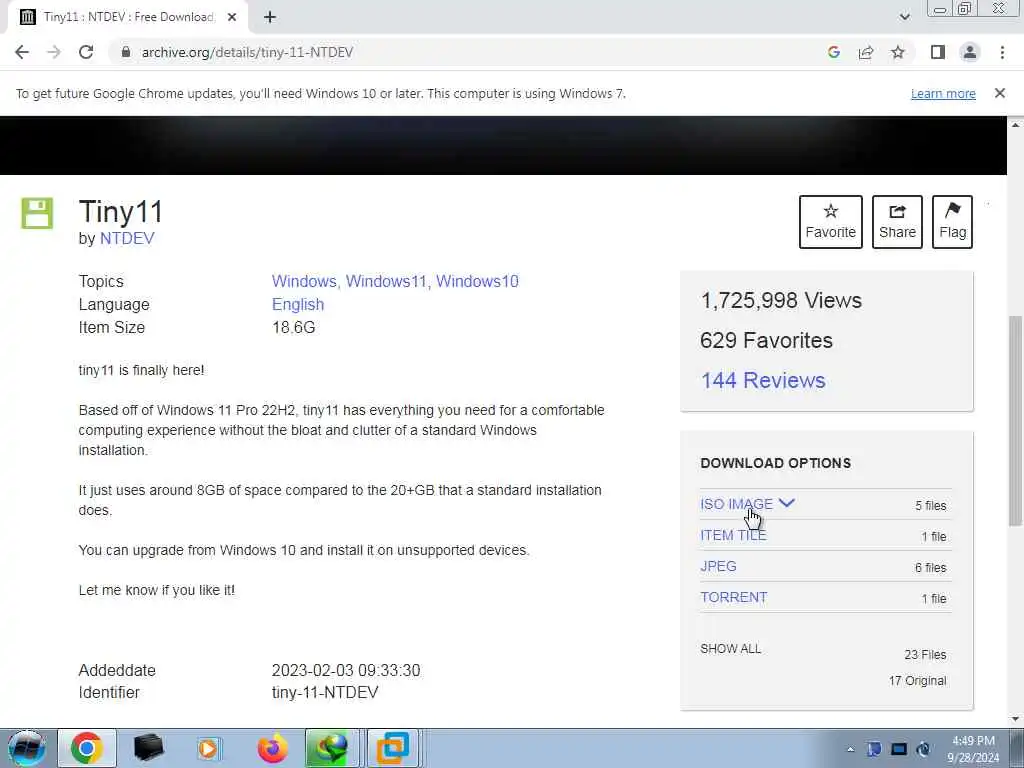Click the scrollbar down arrow

coord(1016,718)
